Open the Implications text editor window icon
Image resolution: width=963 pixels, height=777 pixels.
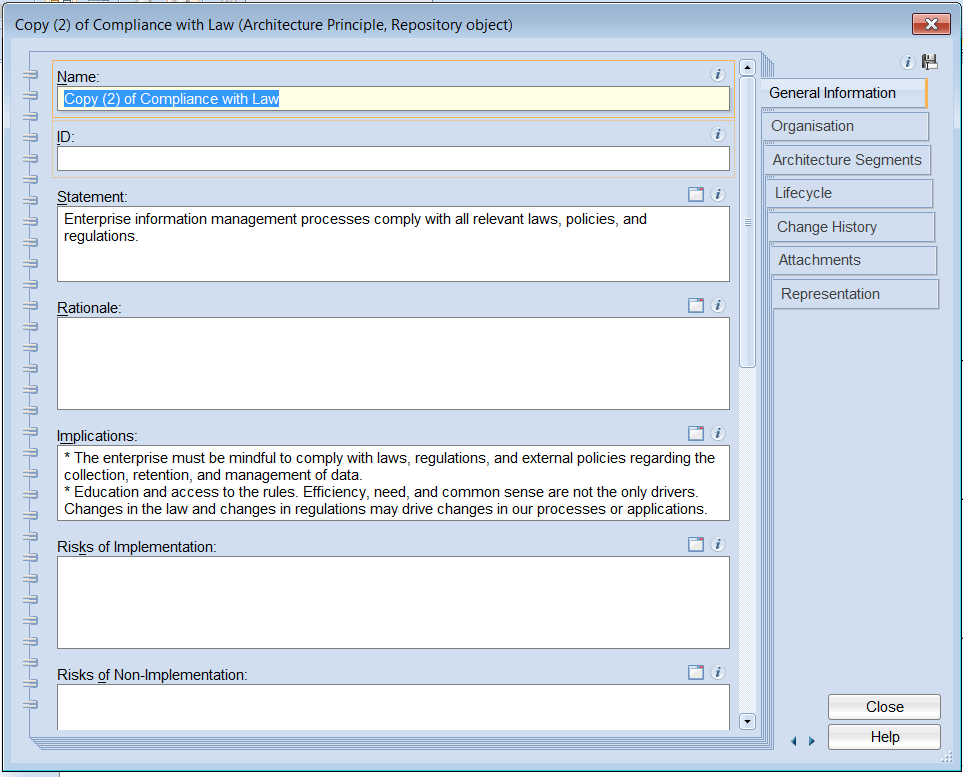coord(696,433)
